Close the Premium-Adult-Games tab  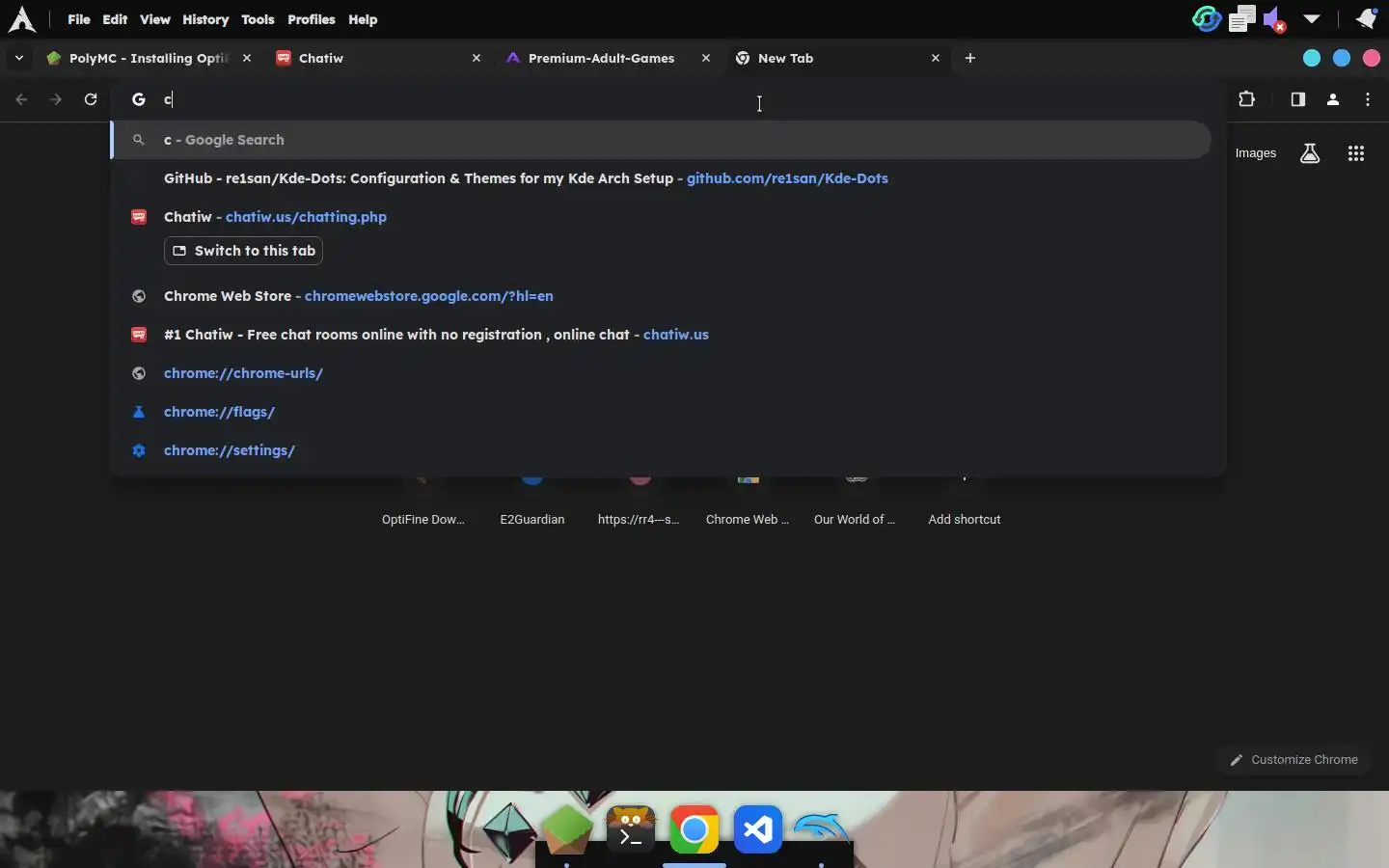coord(706,58)
